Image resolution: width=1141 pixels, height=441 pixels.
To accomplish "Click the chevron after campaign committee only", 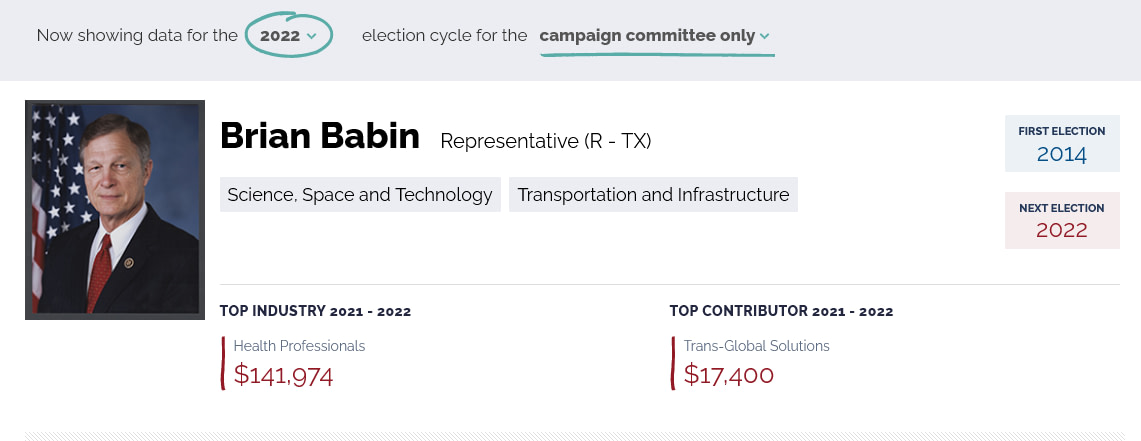I will (764, 36).
